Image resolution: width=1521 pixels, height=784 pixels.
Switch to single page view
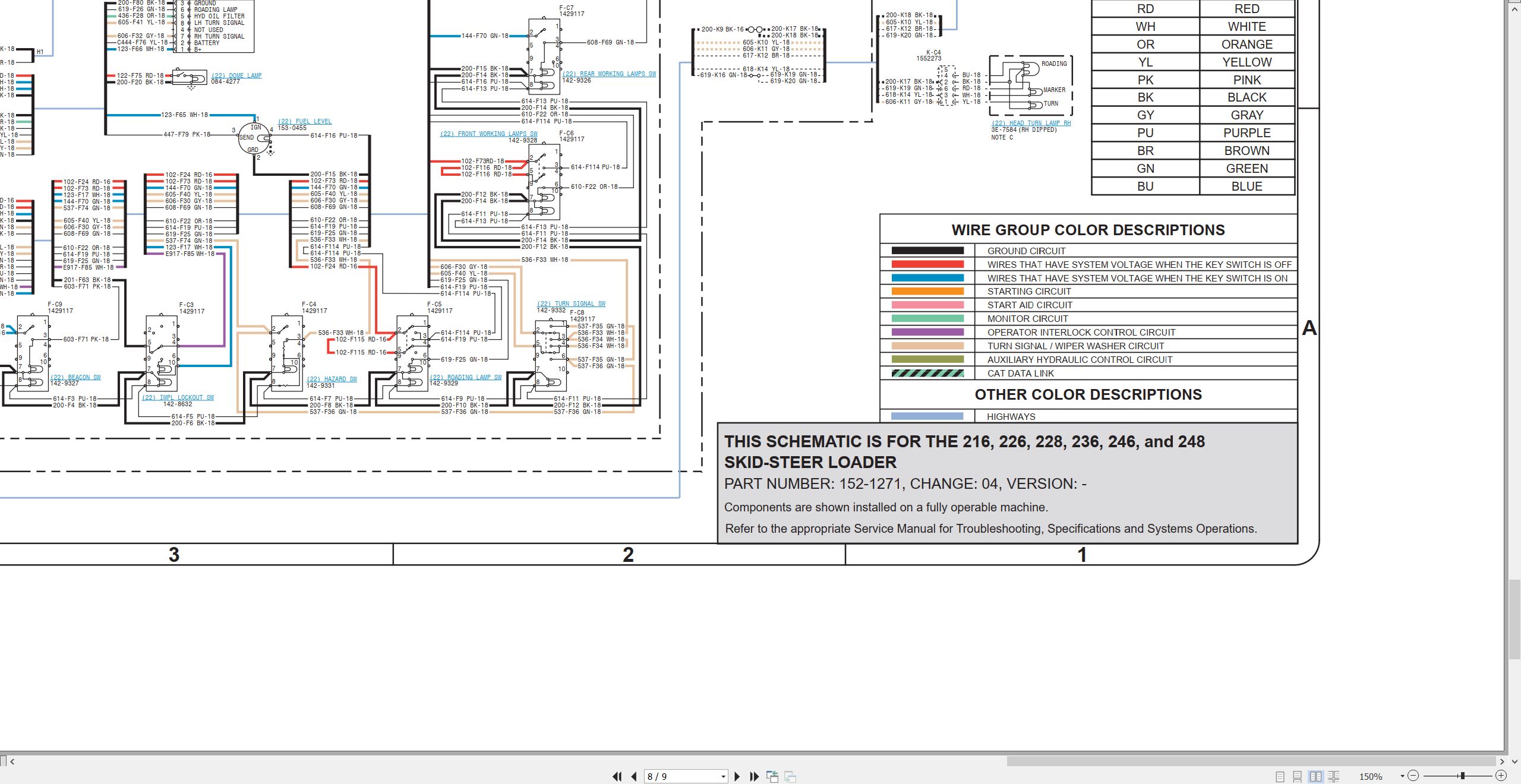(1280, 776)
